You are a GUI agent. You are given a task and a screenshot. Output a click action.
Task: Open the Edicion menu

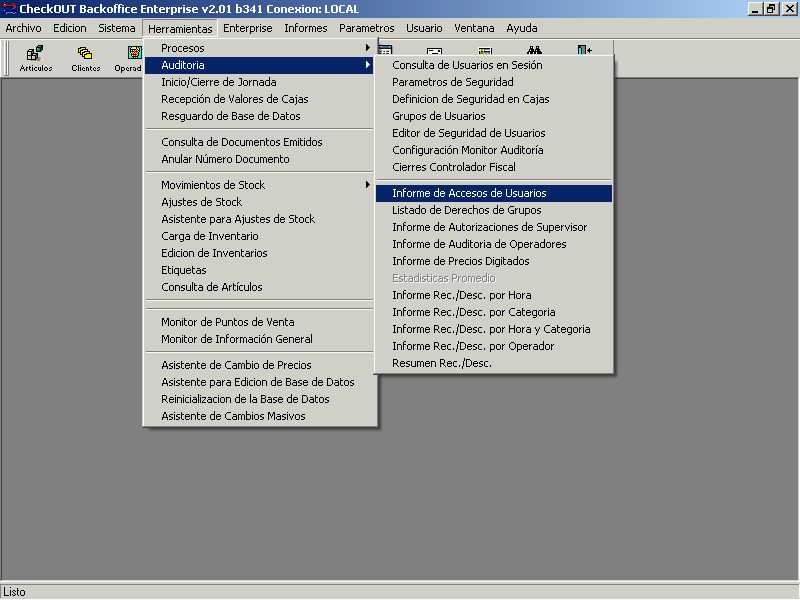(x=70, y=28)
